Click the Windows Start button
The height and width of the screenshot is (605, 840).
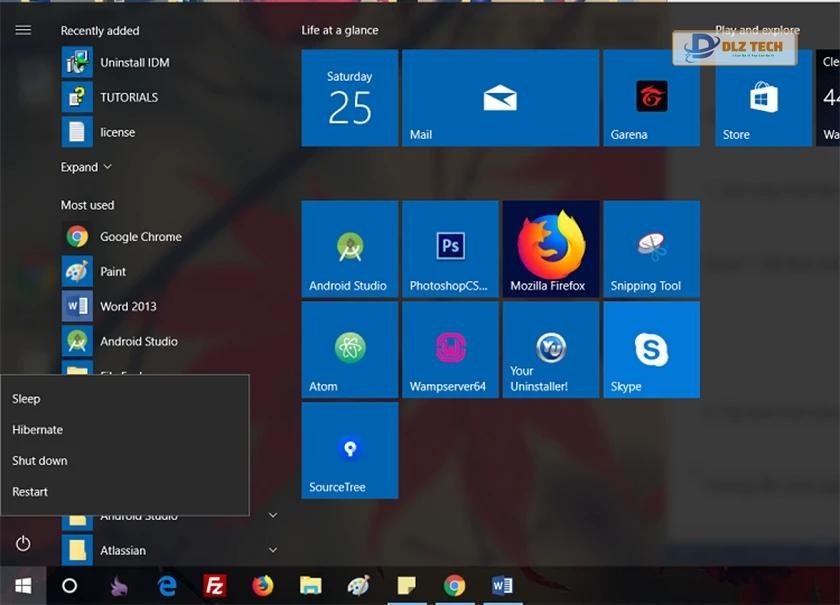tap(22, 586)
